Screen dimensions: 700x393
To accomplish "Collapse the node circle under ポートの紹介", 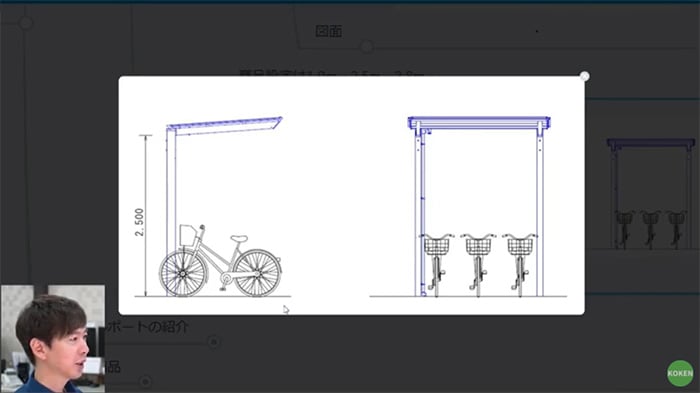I will pyautogui.click(x=213, y=342).
